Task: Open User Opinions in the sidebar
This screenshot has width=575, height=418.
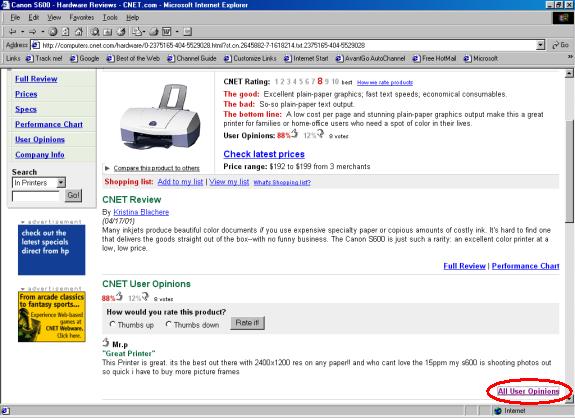Action: click(40, 139)
